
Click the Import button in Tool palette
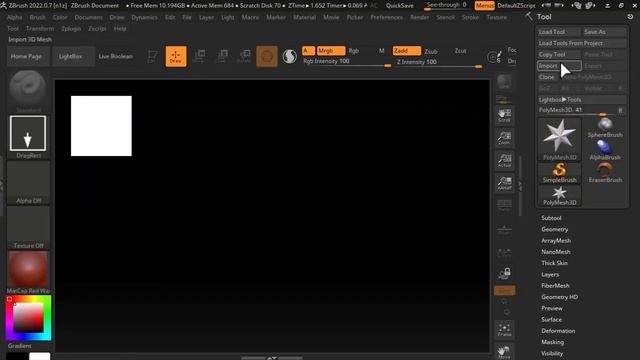point(559,66)
